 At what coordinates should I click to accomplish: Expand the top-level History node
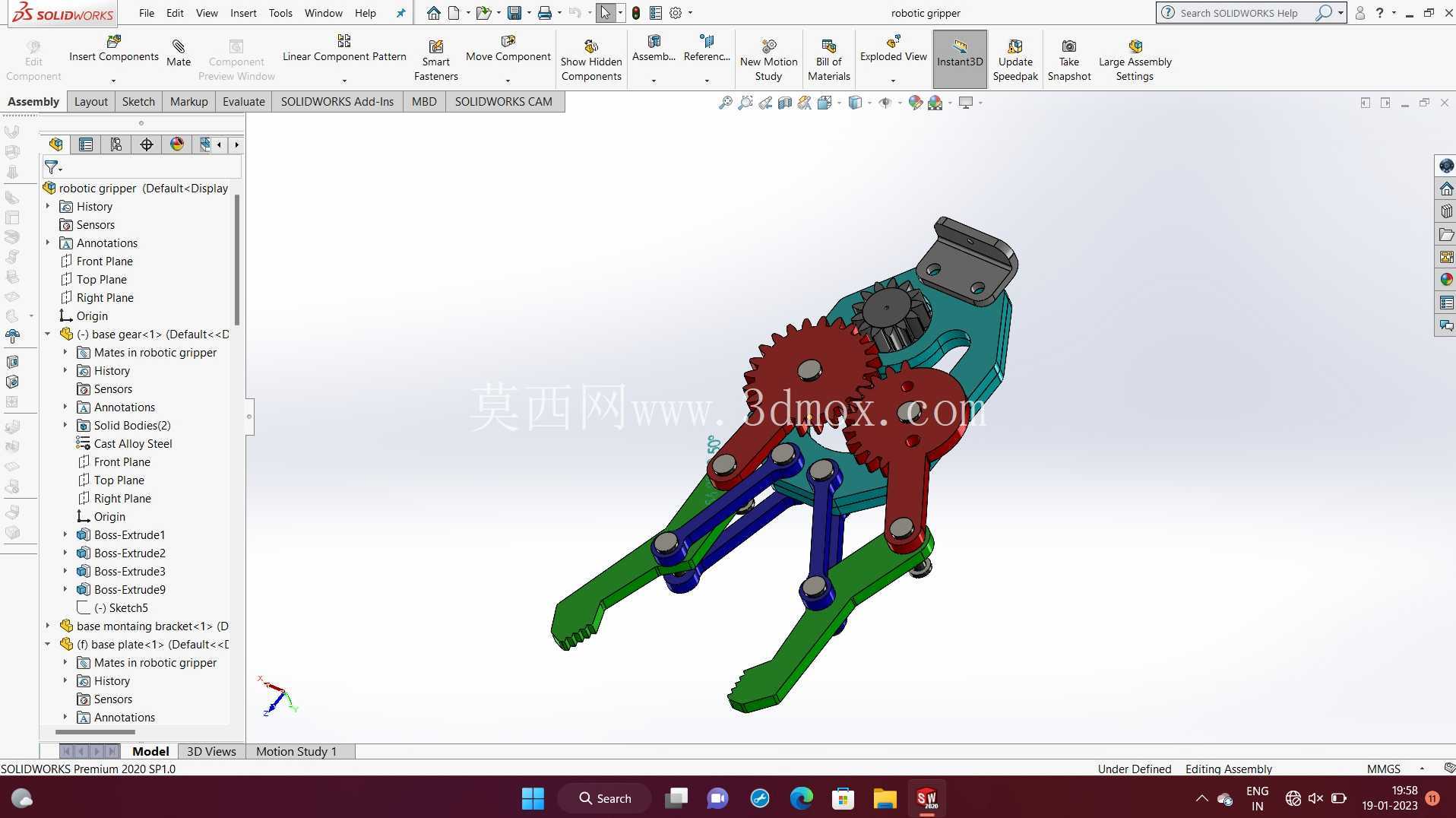(48, 206)
